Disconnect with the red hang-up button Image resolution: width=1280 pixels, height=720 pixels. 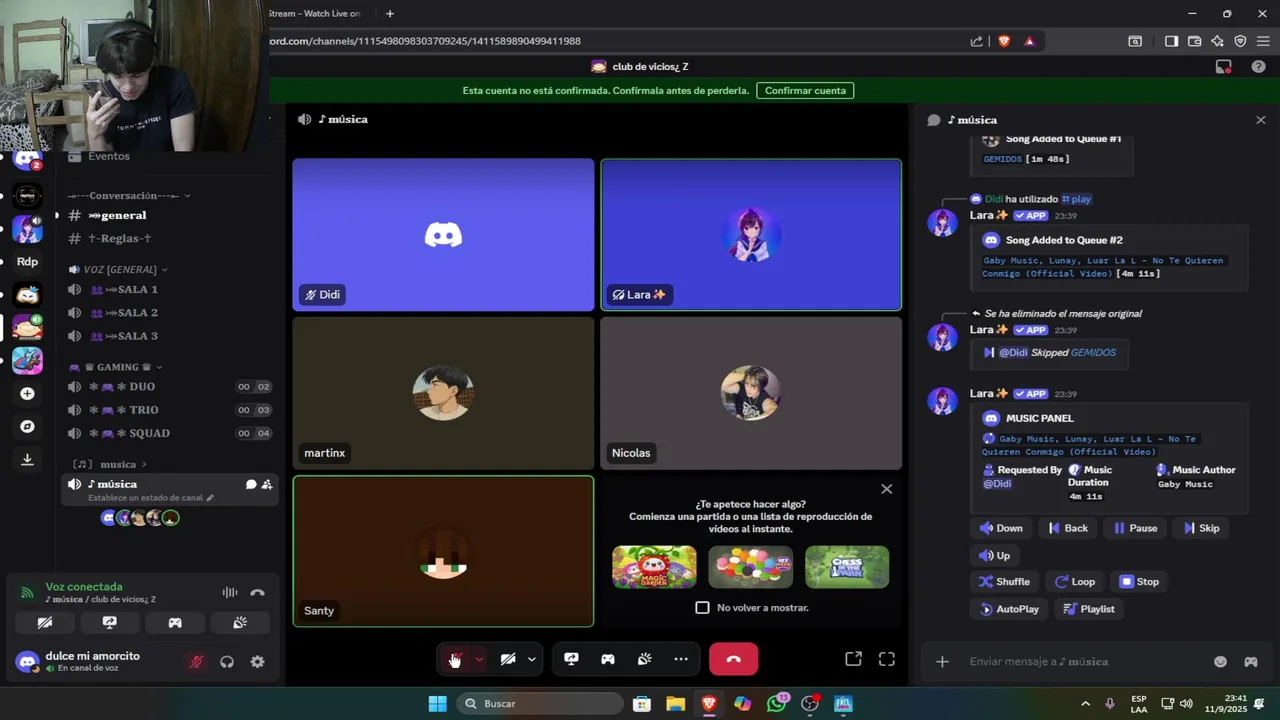click(733, 659)
